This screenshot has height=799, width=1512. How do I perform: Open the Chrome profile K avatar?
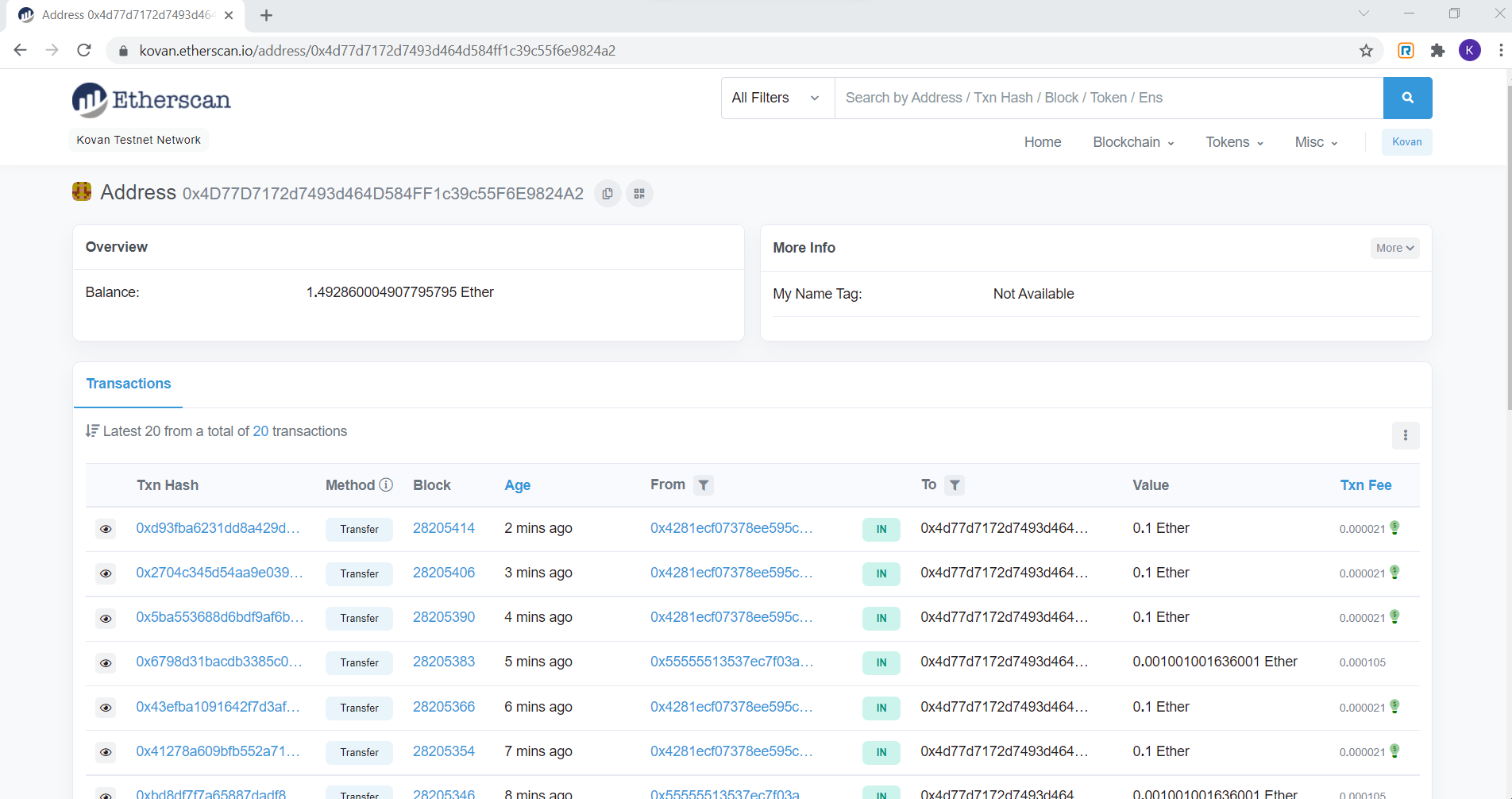click(1470, 51)
